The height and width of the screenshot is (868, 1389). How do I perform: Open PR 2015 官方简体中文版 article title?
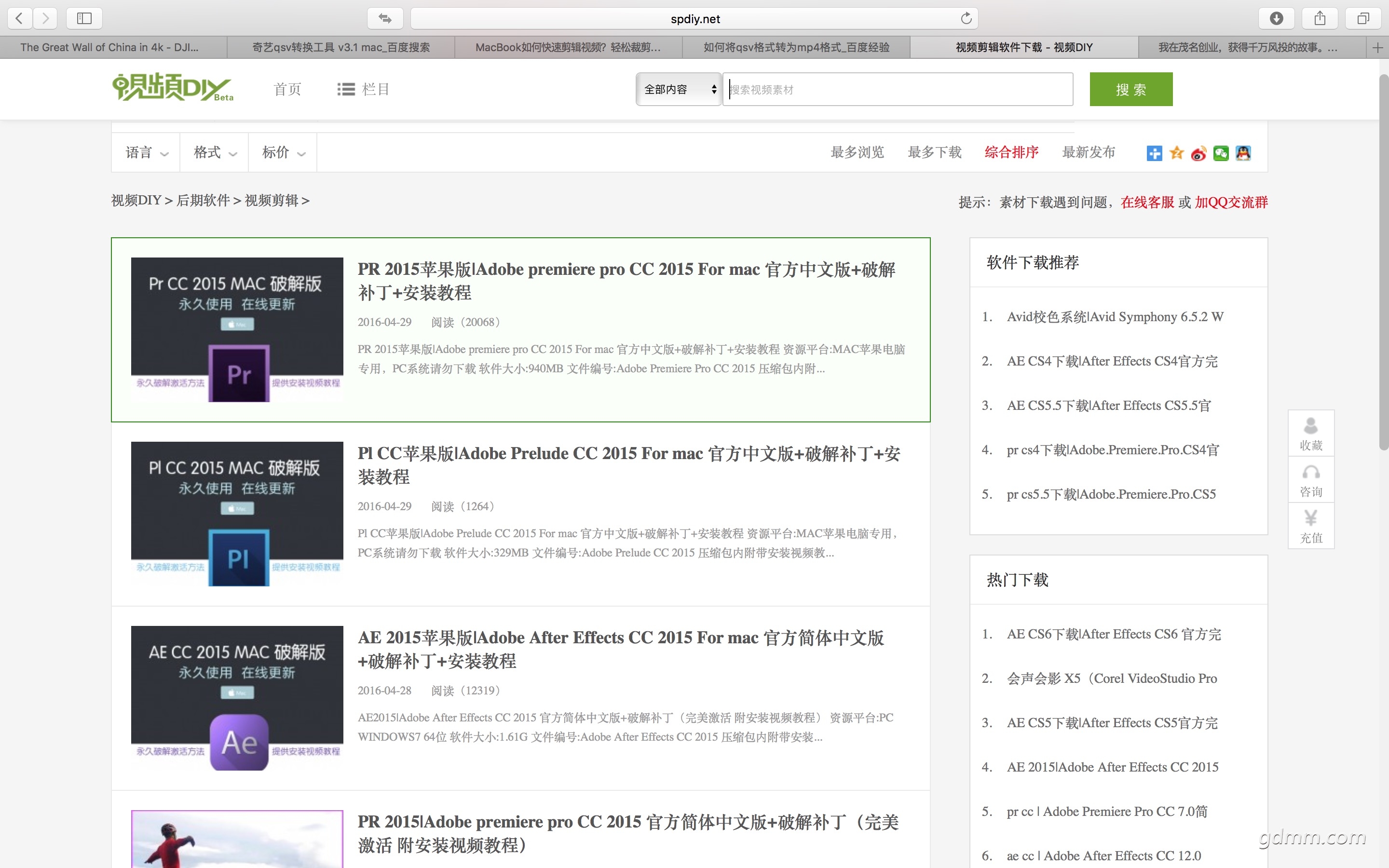(x=628, y=834)
